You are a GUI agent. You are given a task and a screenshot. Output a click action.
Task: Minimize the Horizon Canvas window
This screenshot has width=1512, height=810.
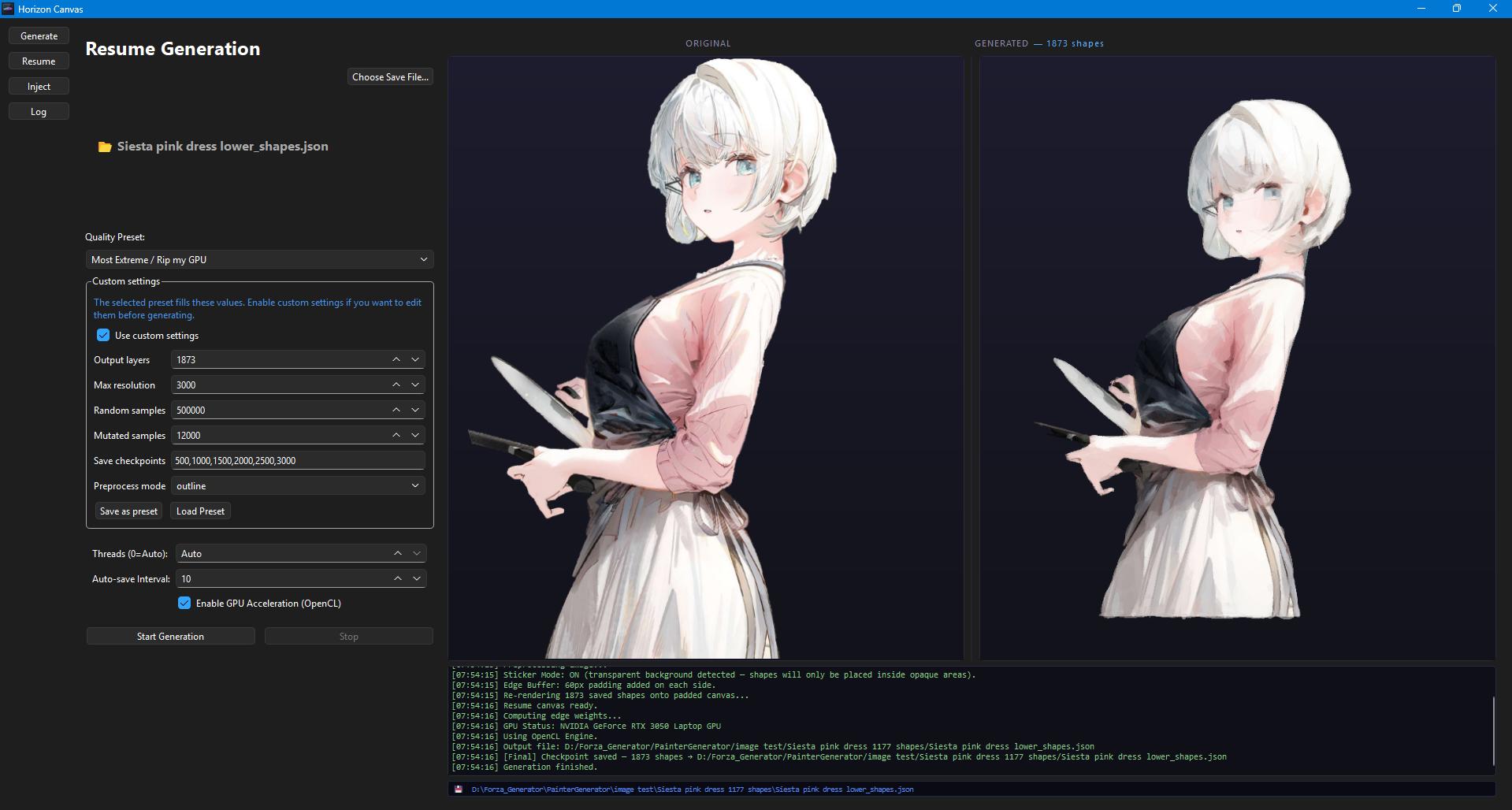click(1421, 9)
